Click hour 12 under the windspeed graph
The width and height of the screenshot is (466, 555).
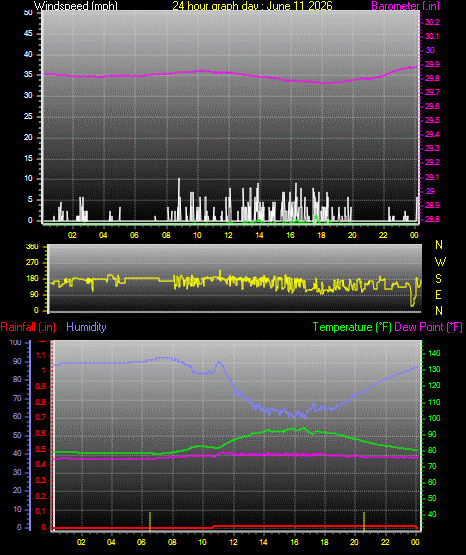pyautogui.click(x=228, y=235)
